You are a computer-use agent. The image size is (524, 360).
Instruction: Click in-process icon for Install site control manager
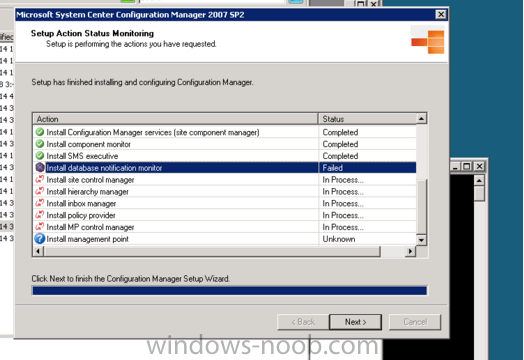[x=40, y=179]
